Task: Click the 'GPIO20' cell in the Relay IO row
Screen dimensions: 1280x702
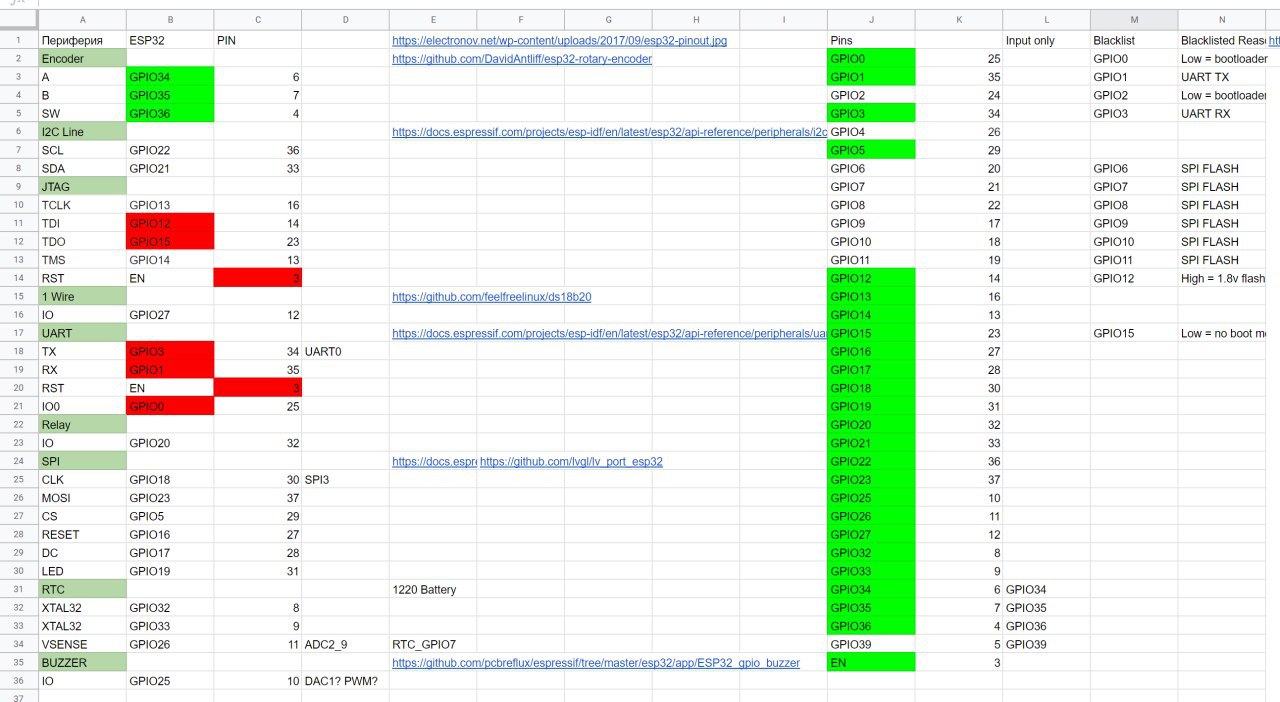Action: (170, 444)
